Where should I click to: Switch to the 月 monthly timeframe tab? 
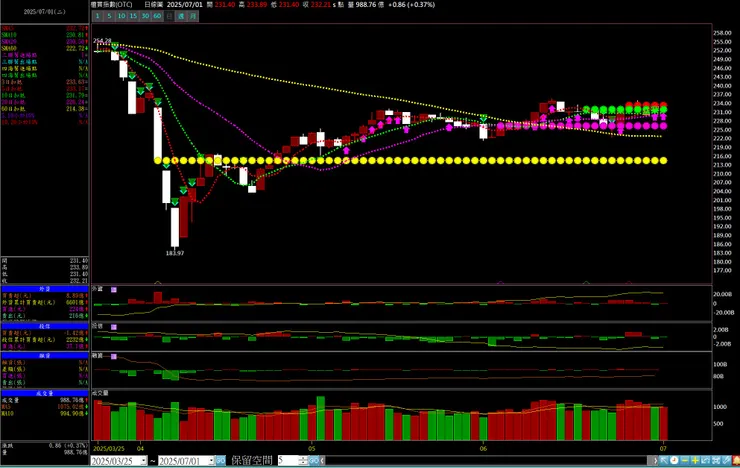[x=193, y=16]
